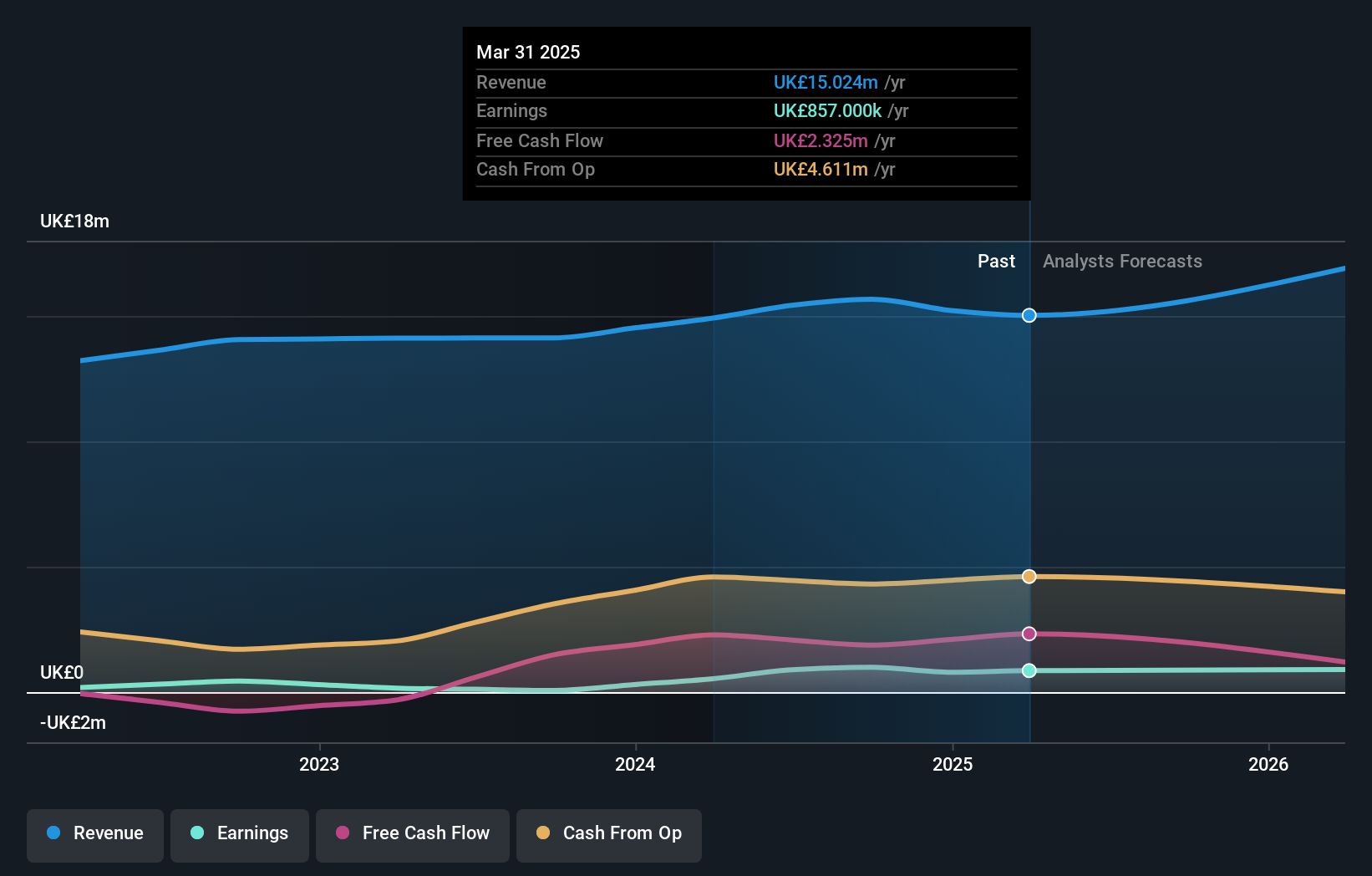Image resolution: width=1372 pixels, height=876 pixels.
Task: Select the Free Cash Flow data point marker
Action: pos(1029,634)
